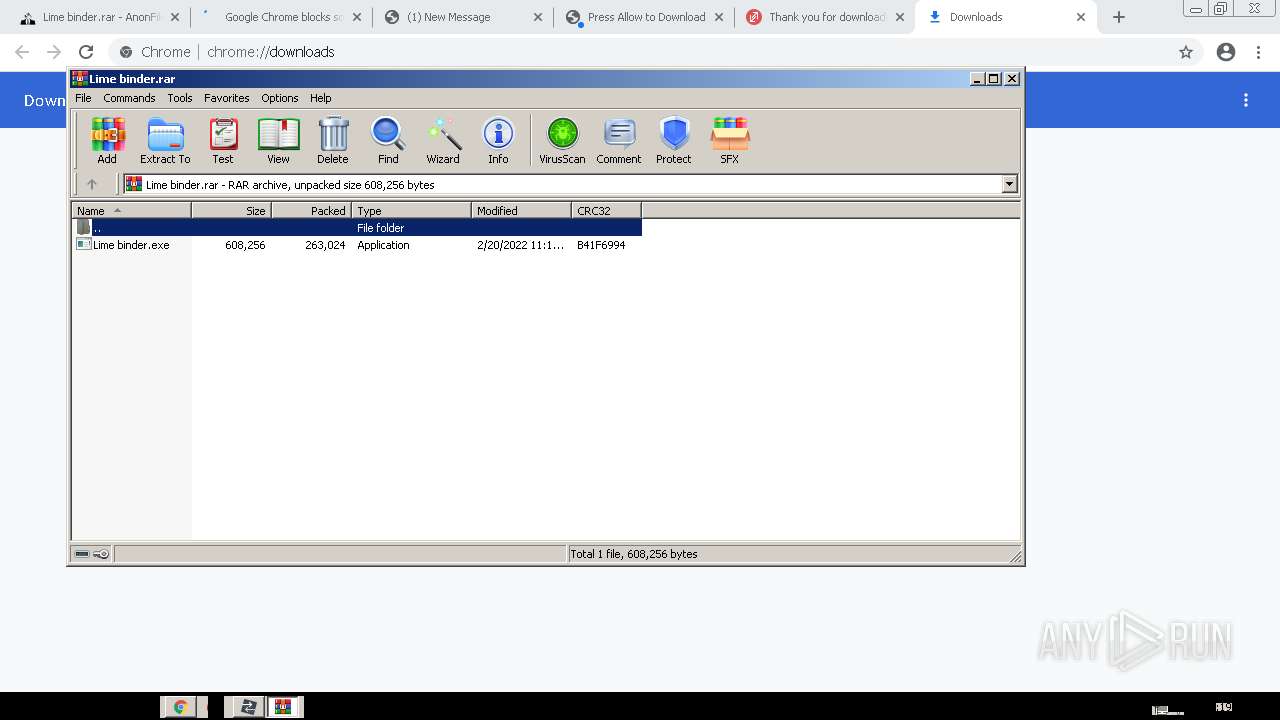Switch to Google Chrome blocks tab
Image resolution: width=1280 pixels, height=720 pixels.
coord(283,17)
